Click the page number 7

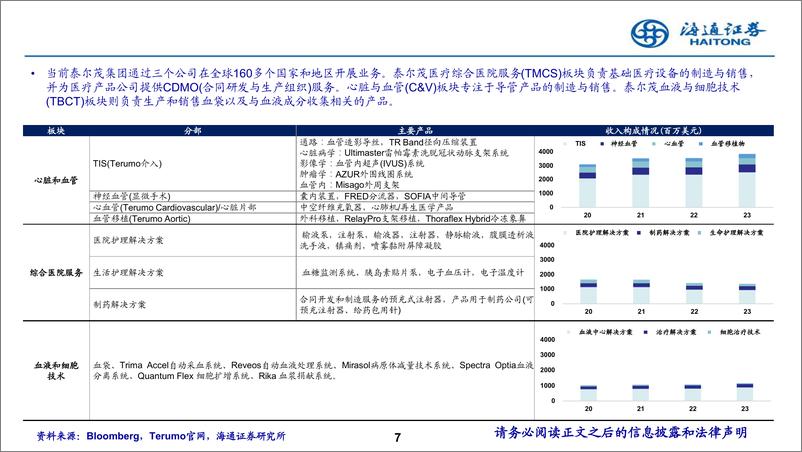tap(398, 437)
